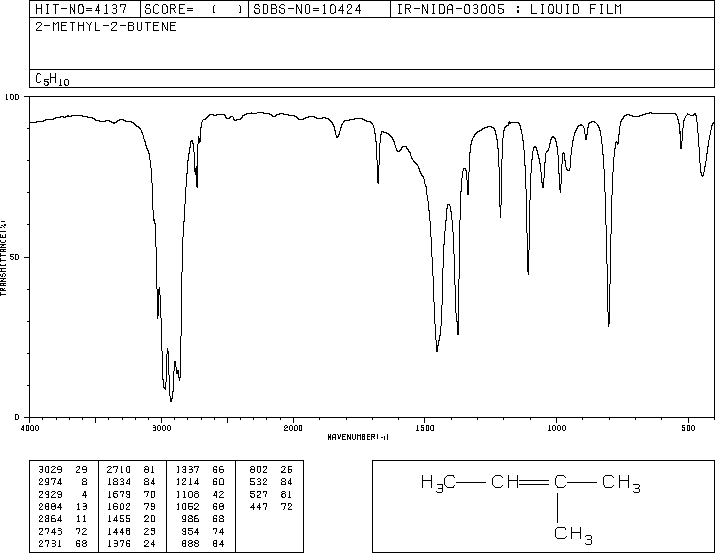Click the 4000 wavenumber axis label
This screenshot has height=553, width=715.
[x=30, y=428]
